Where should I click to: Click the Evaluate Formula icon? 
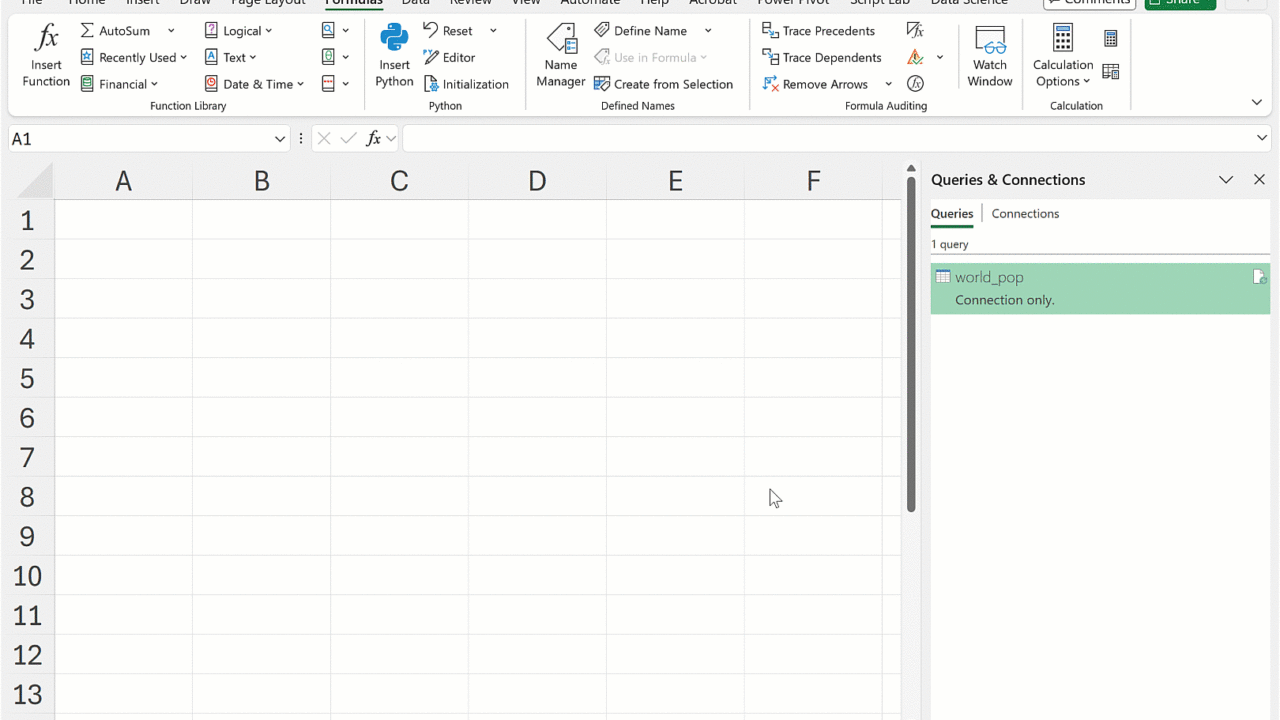915,84
